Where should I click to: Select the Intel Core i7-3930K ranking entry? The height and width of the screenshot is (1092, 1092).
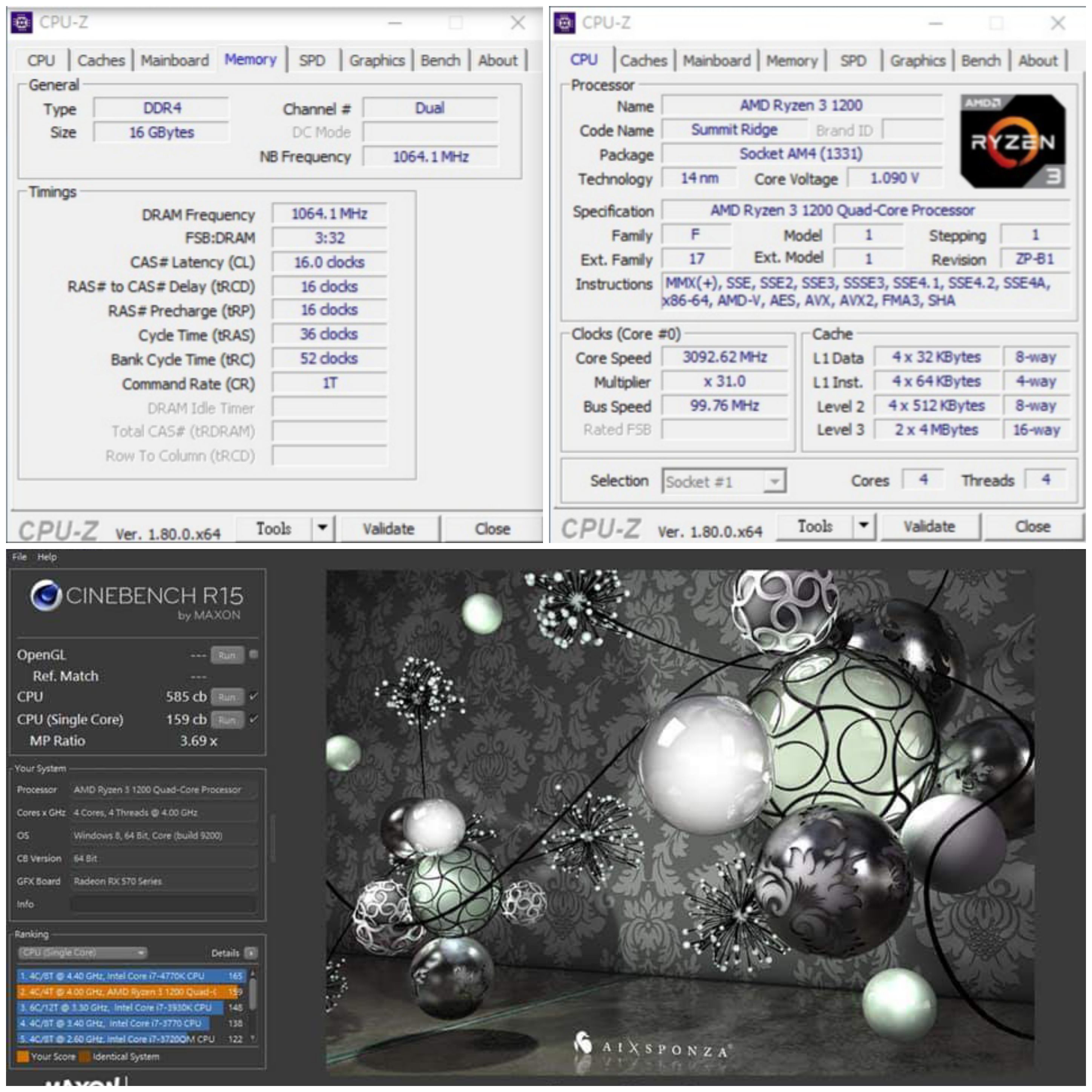pos(131,1007)
